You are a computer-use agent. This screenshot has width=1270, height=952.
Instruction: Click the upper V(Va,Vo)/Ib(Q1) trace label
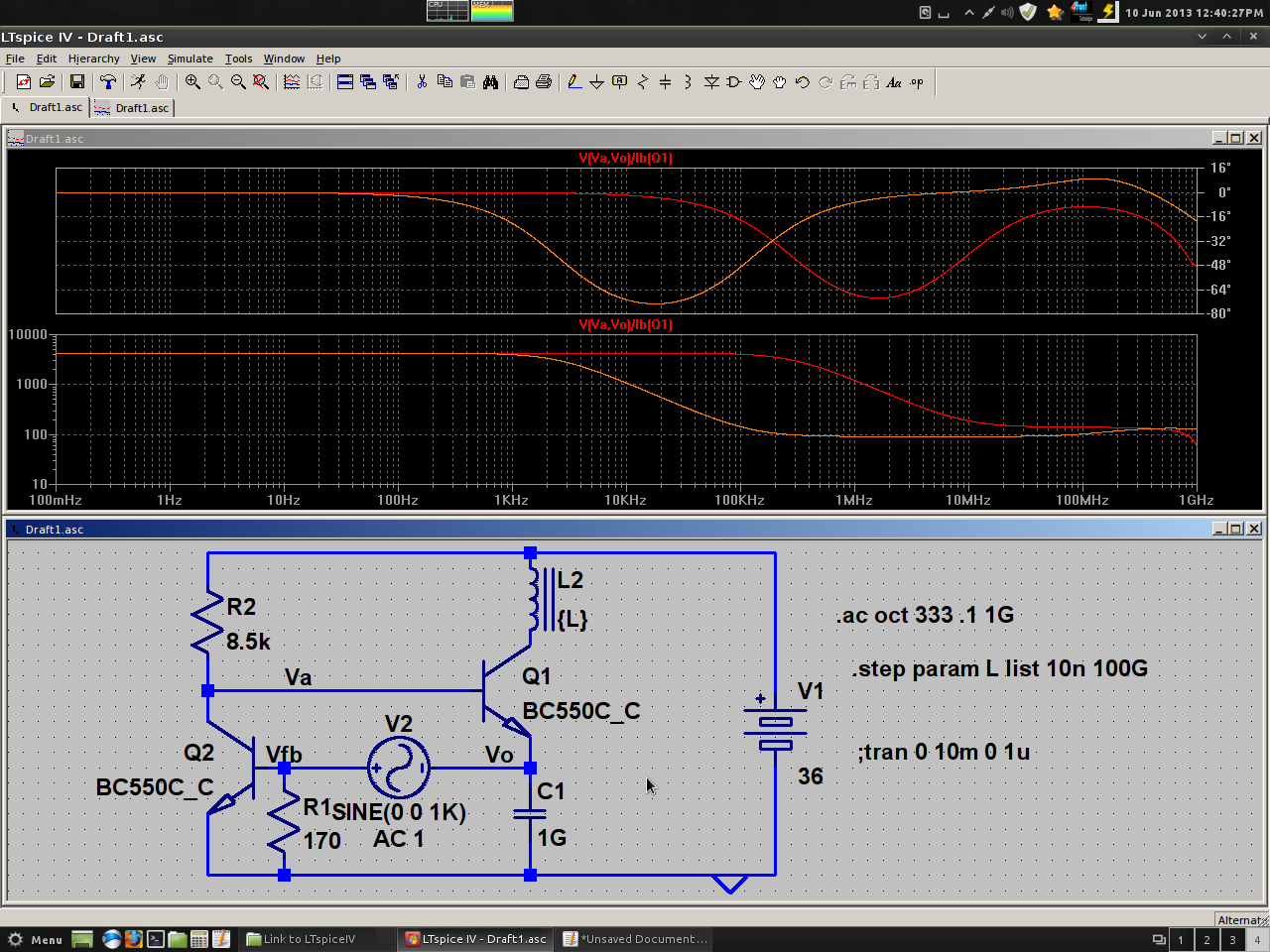[625, 158]
